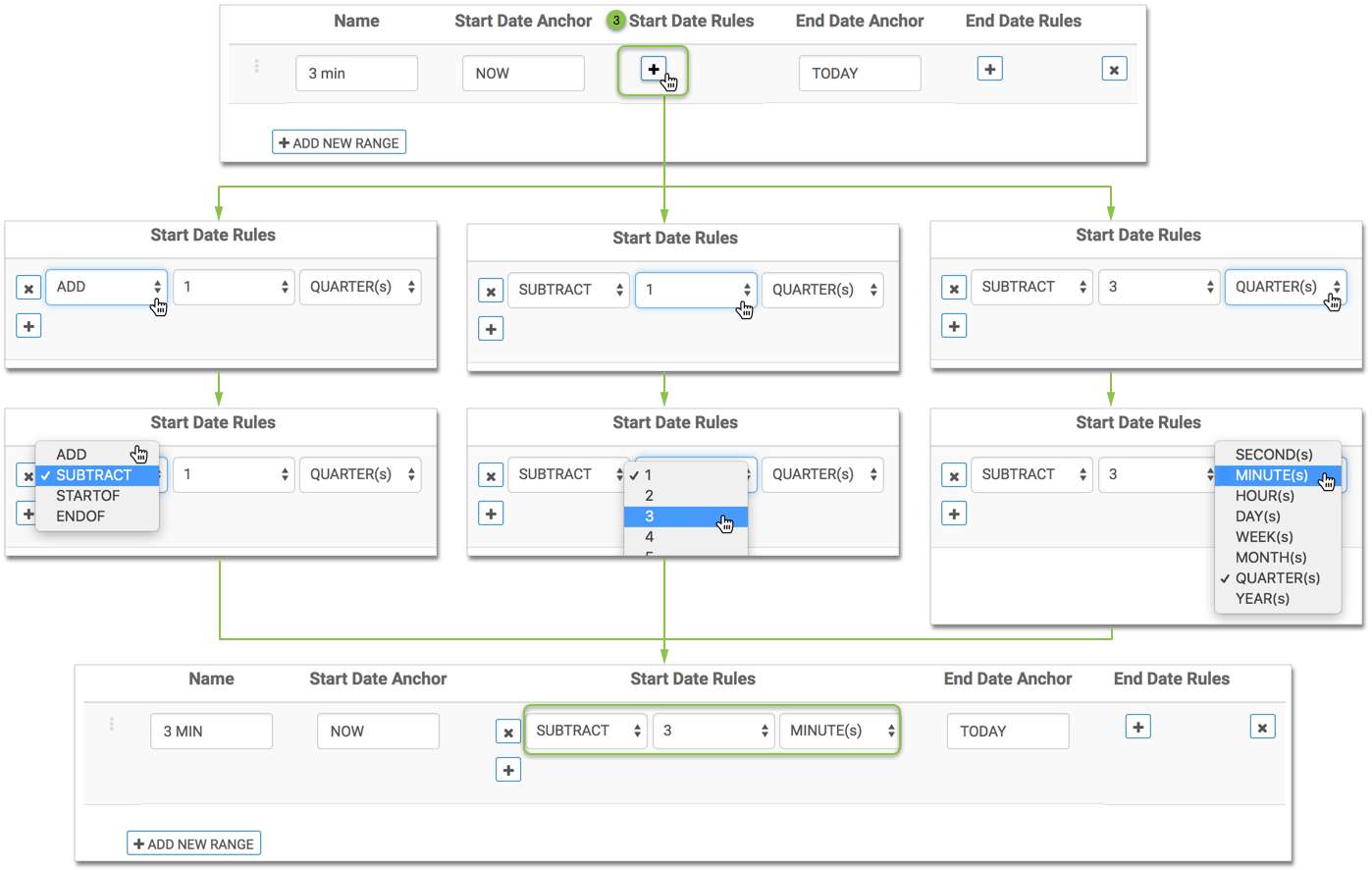
Task: Select ENDOF in the operation list
Action: (x=80, y=517)
